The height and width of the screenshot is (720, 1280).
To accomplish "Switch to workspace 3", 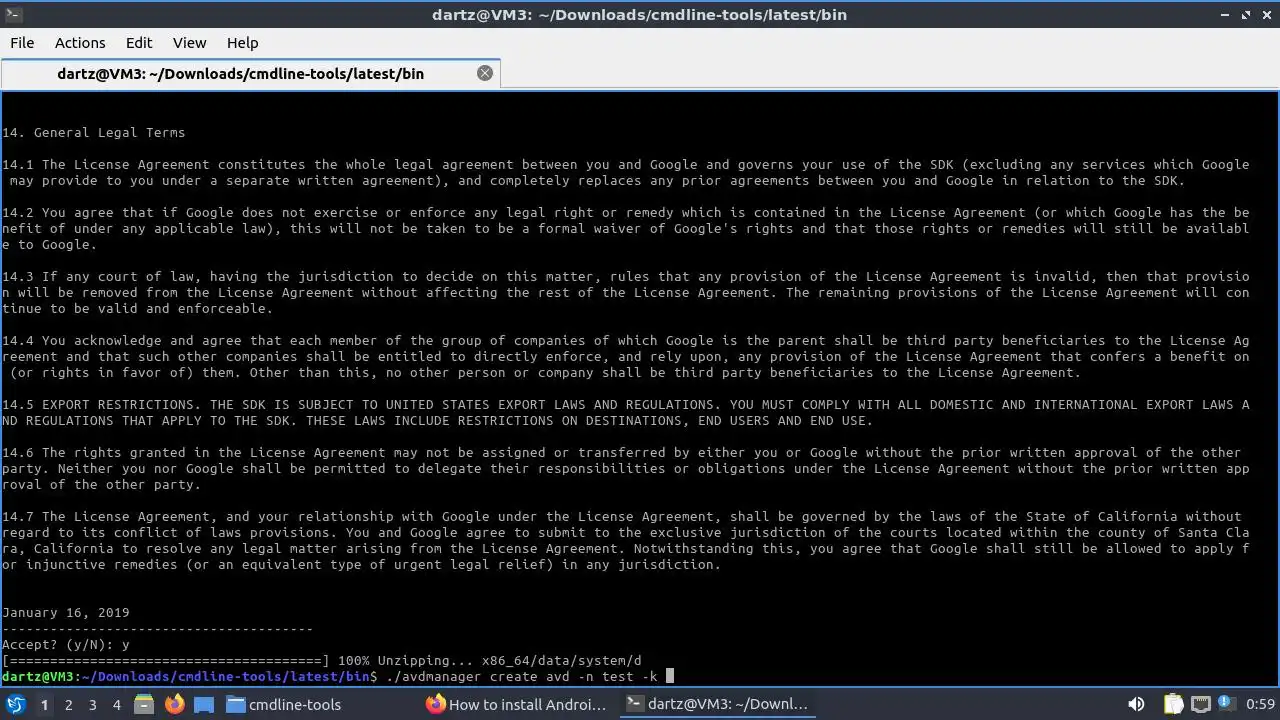I will pos(92,704).
